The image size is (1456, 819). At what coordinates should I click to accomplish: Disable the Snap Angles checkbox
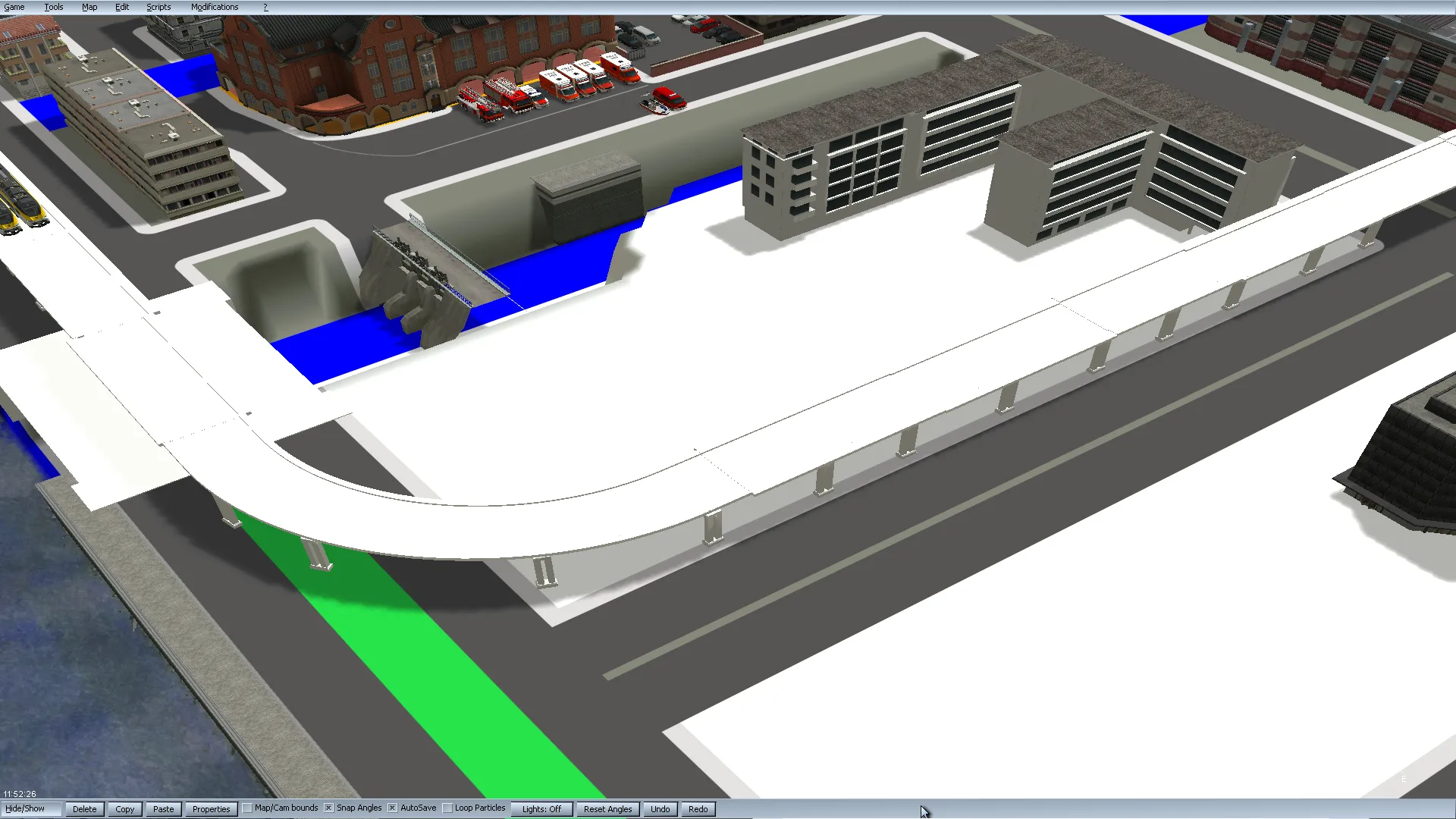pyautogui.click(x=329, y=808)
